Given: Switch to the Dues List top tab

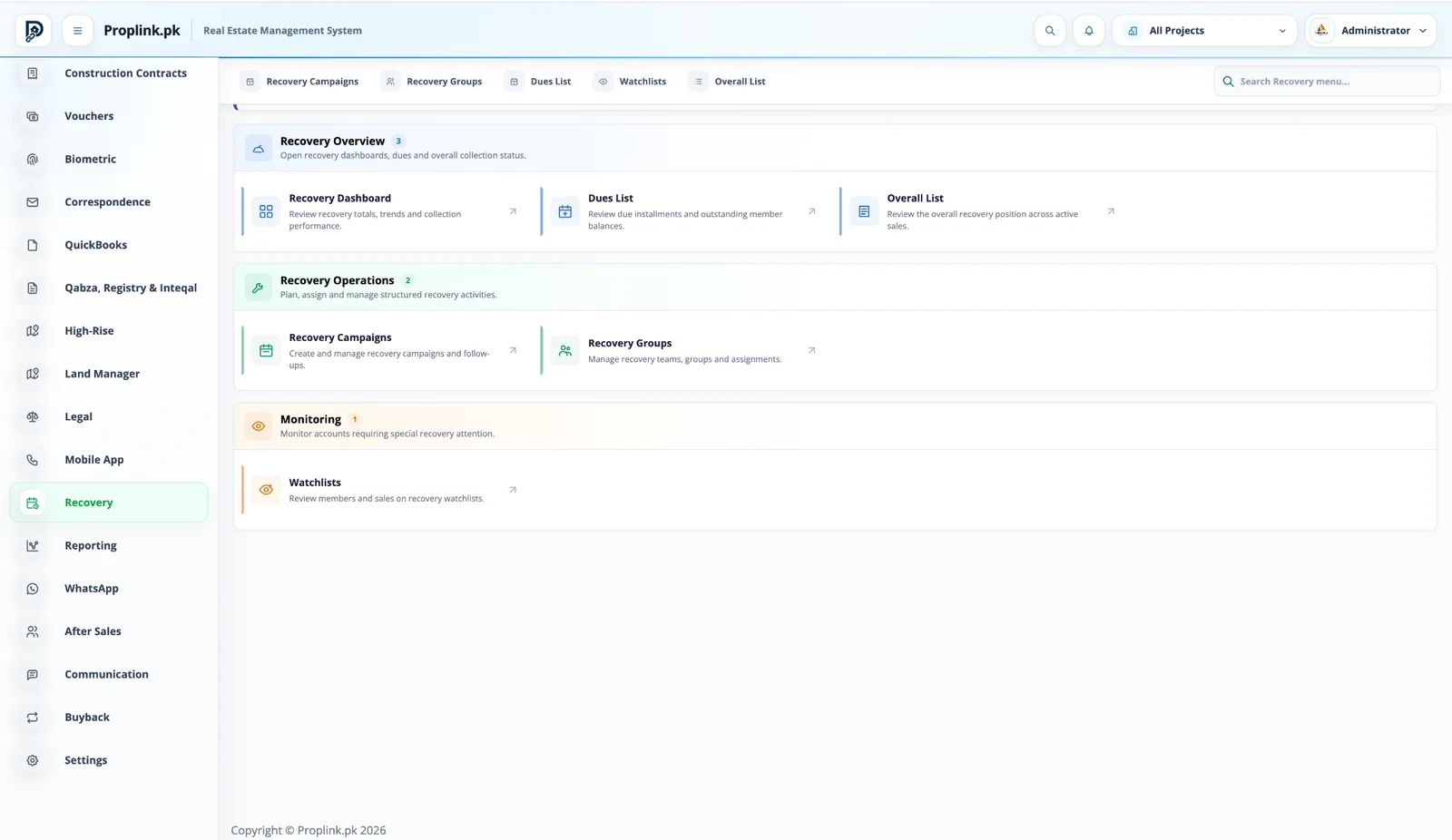Looking at the screenshot, I should click(x=539, y=82).
